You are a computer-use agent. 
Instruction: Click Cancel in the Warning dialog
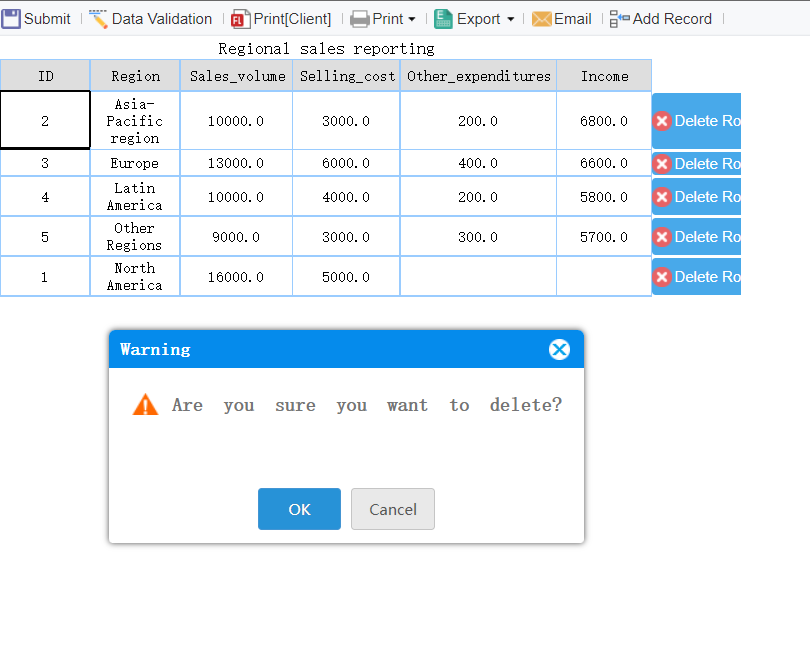(x=392, y=509)
